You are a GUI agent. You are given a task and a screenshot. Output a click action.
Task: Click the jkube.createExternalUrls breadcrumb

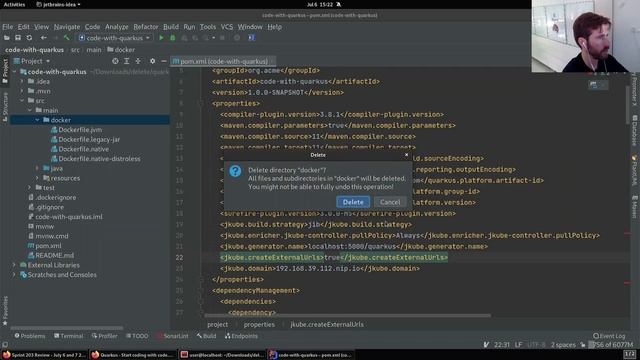pos(327,325)
